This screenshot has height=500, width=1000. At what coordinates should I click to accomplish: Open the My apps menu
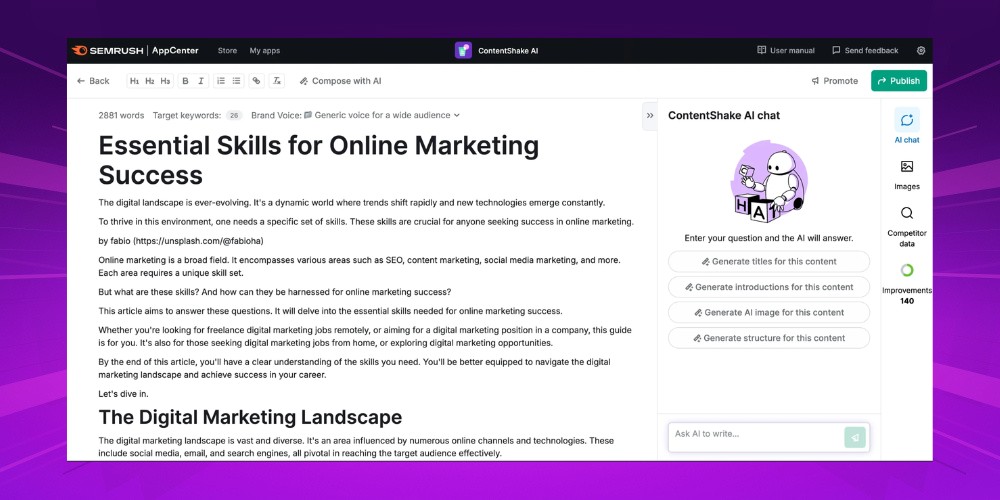265,50
